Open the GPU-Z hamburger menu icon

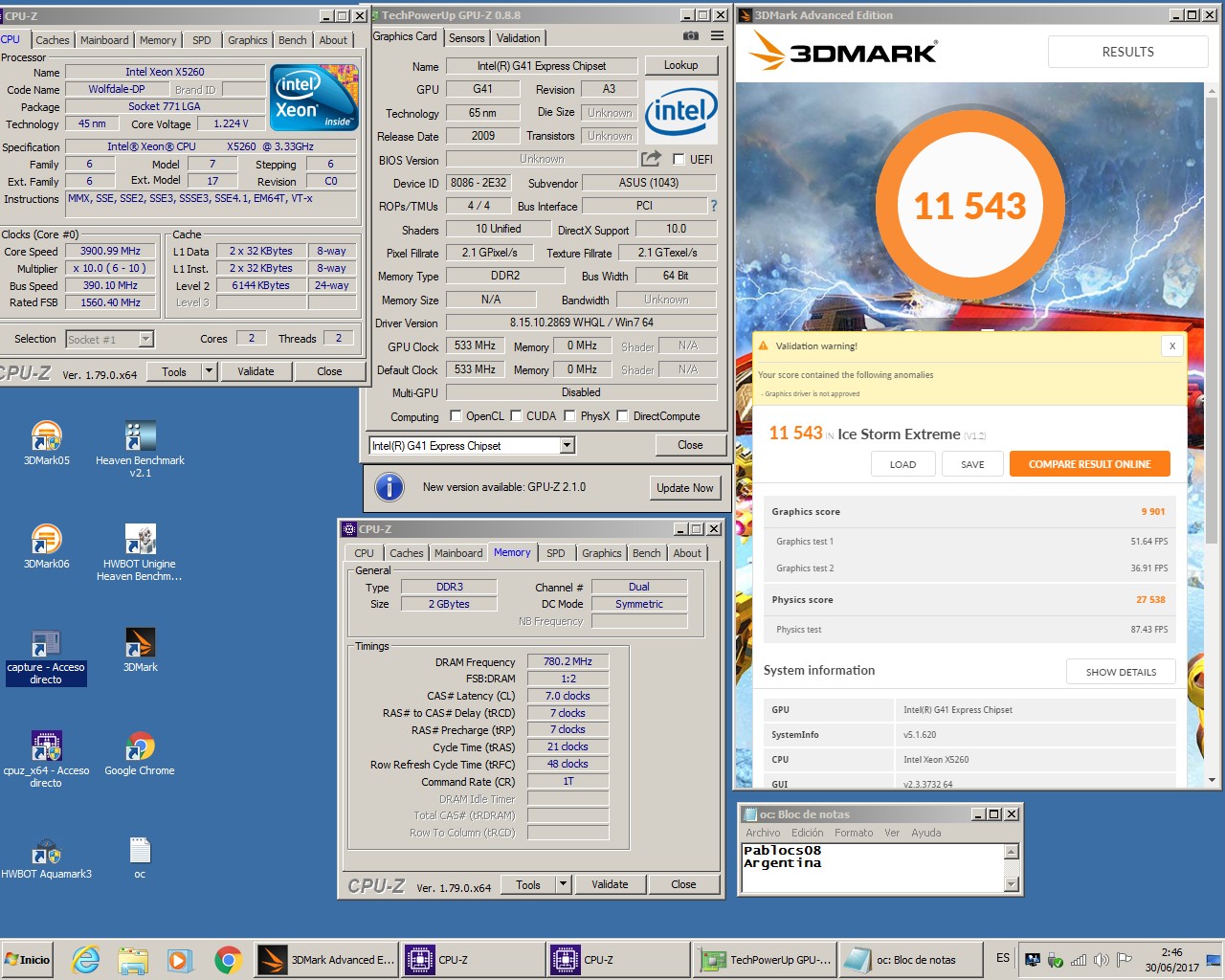[x=717, y=36]
